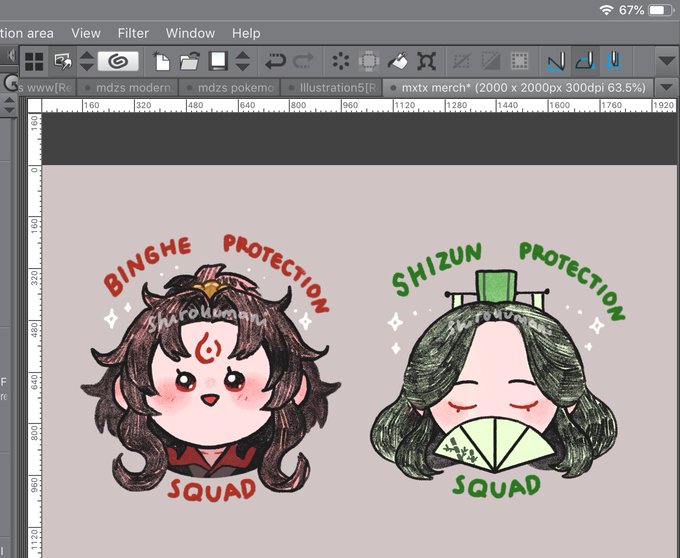
Task: Click the Wi-Fi status icon
Action: pos(607,10)
